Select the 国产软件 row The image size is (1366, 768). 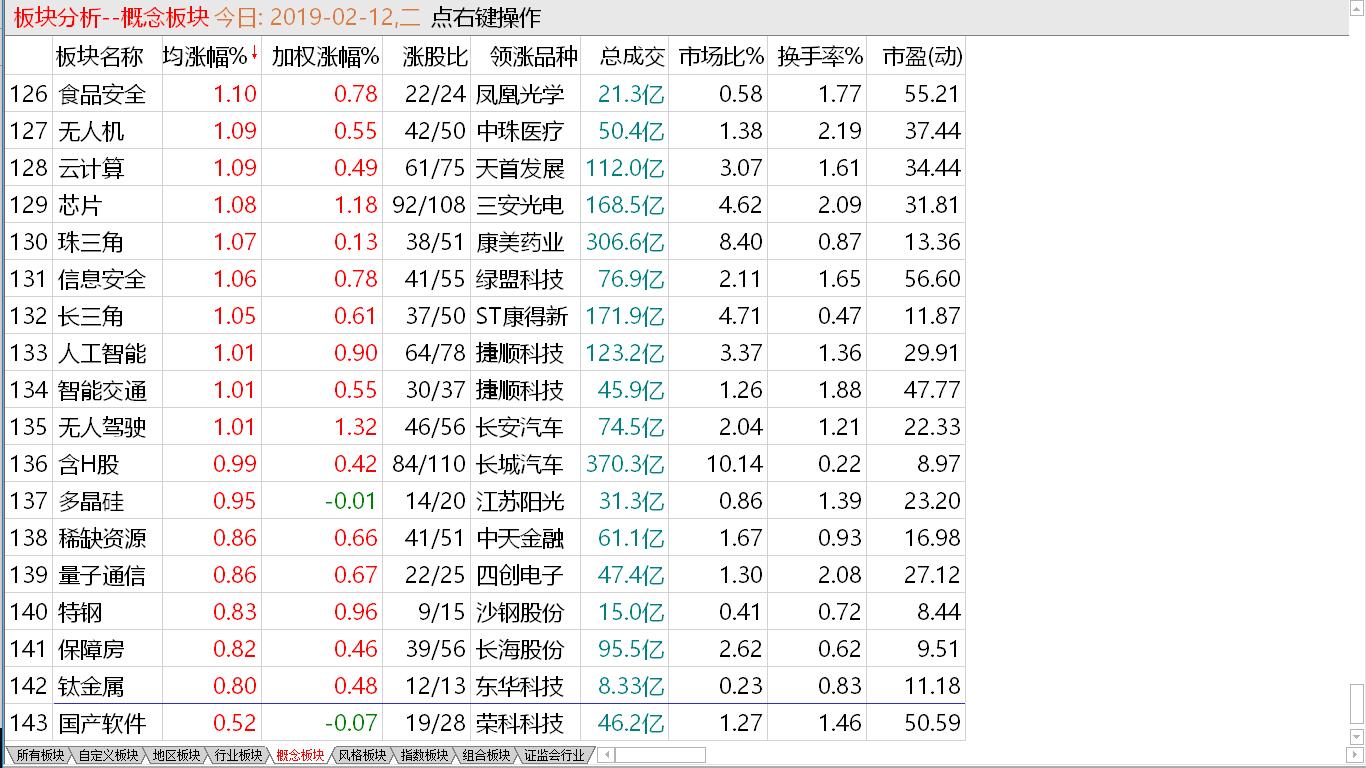[485, 723]
